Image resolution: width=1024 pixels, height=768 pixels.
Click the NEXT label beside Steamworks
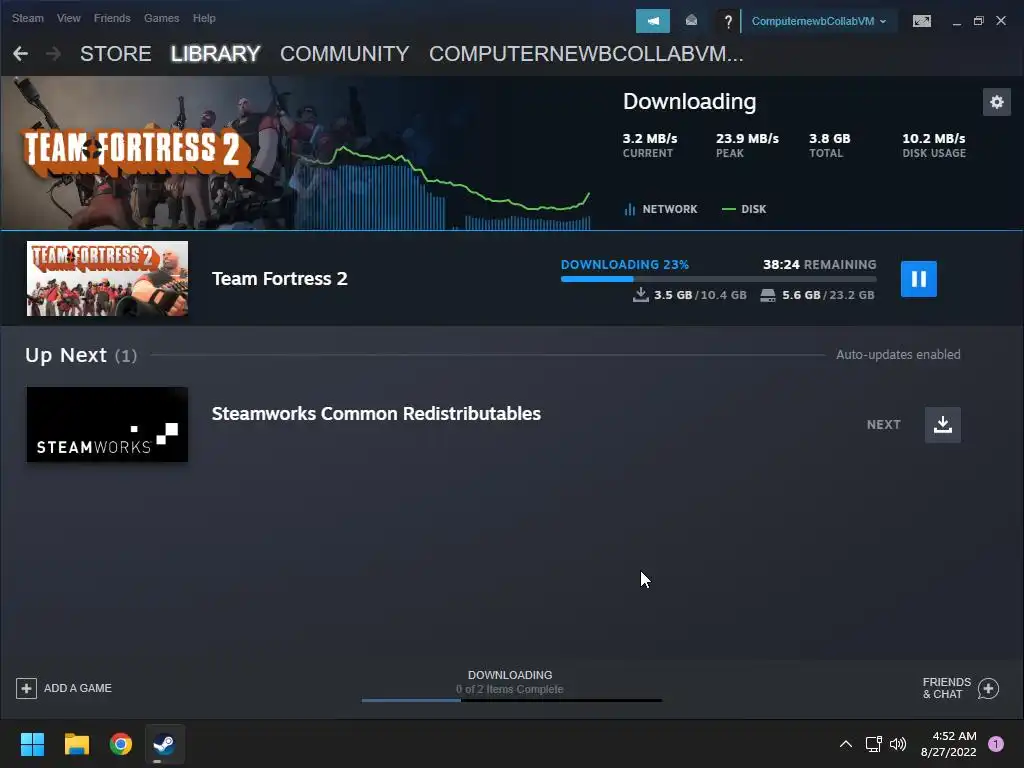884,424
